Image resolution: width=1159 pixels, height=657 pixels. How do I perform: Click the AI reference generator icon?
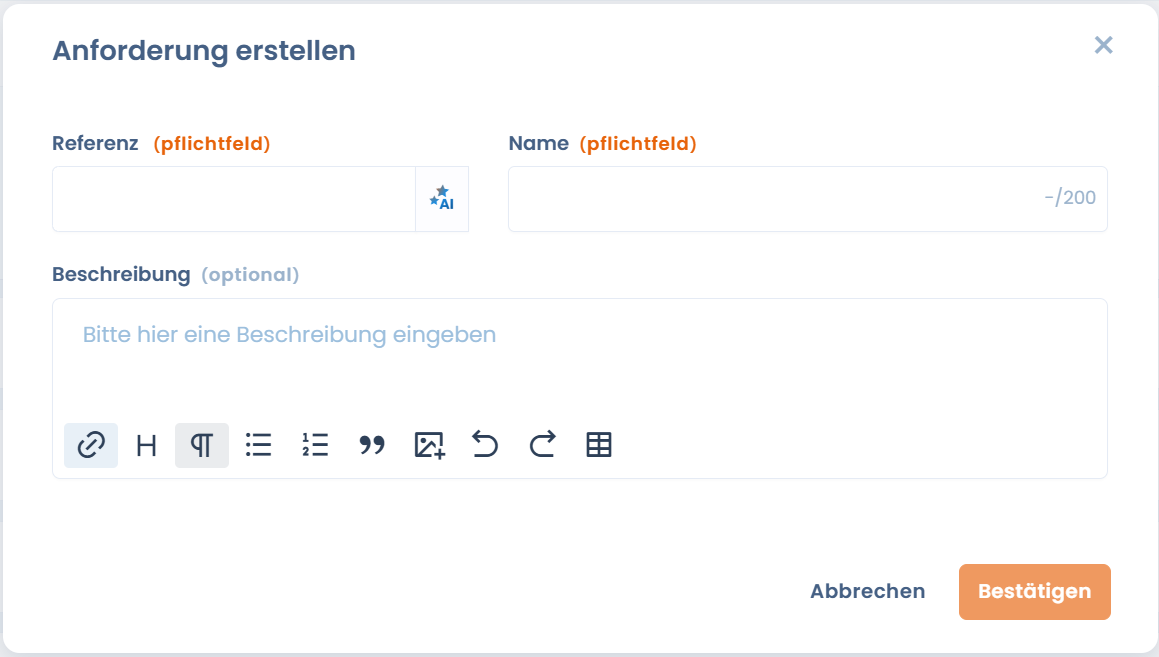click(442, 199)
